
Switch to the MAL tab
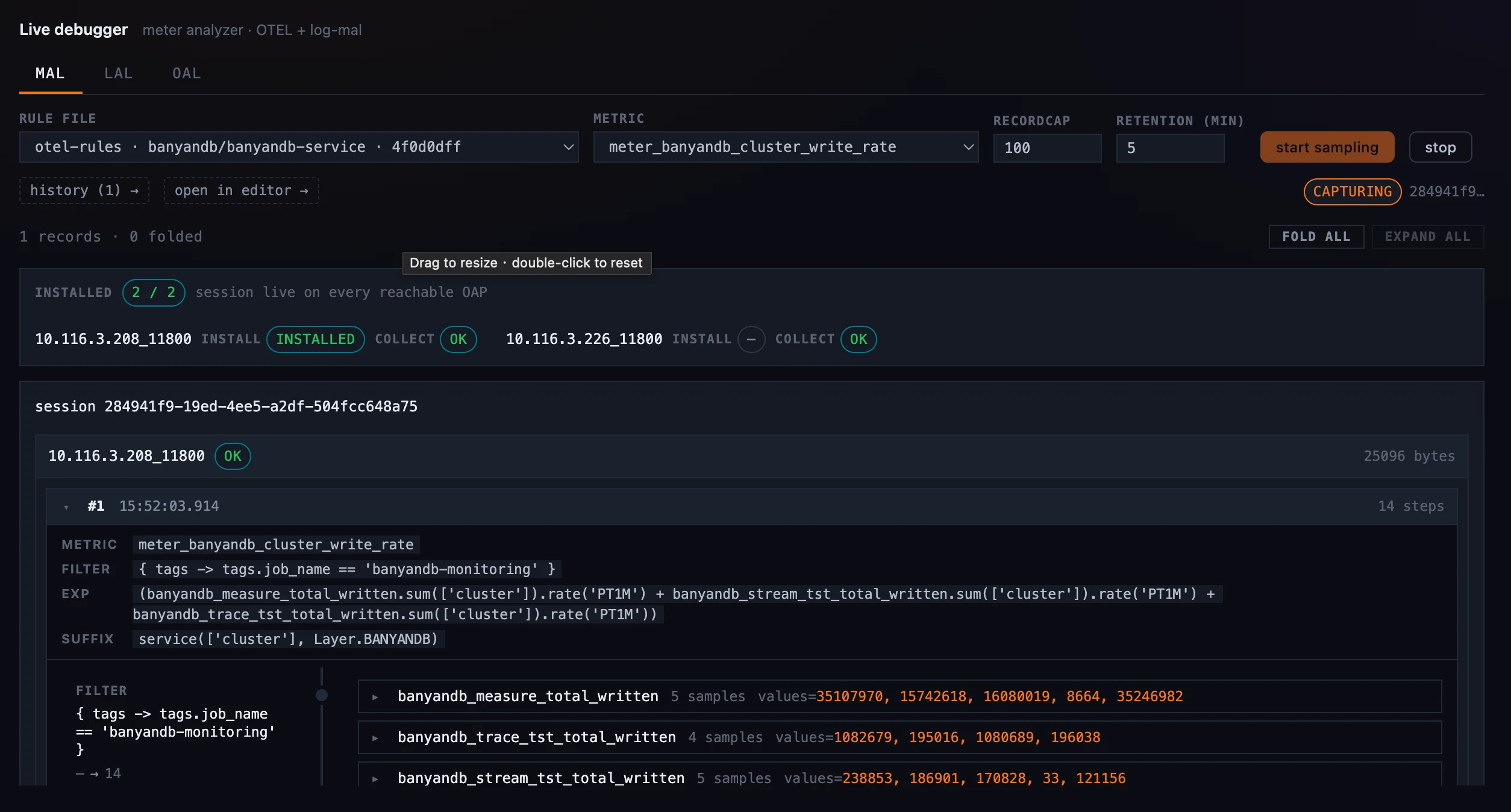coord(50,73)
